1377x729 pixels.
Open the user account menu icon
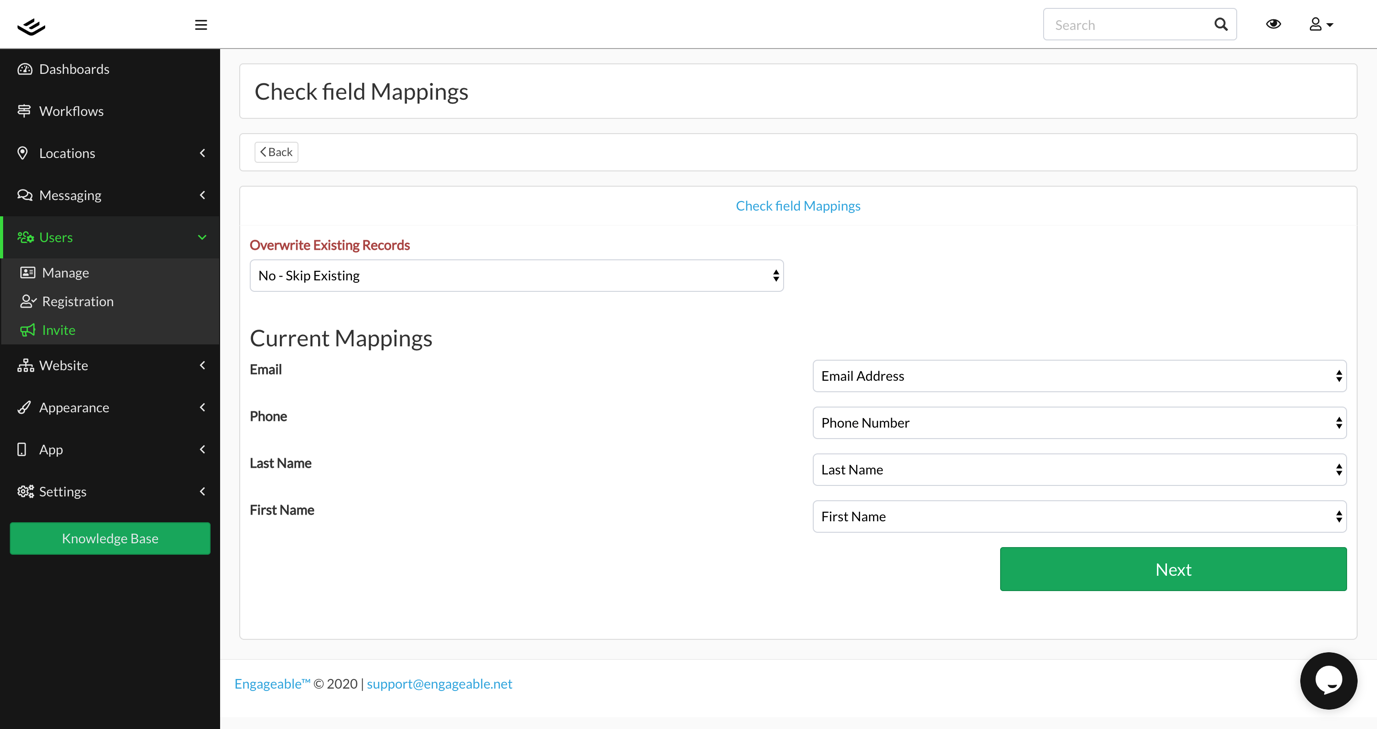click(x=1320, y=24)
